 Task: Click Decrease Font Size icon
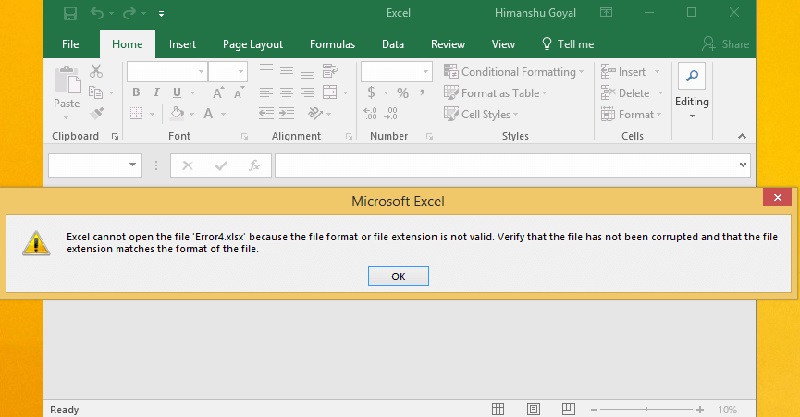(239, 92)
